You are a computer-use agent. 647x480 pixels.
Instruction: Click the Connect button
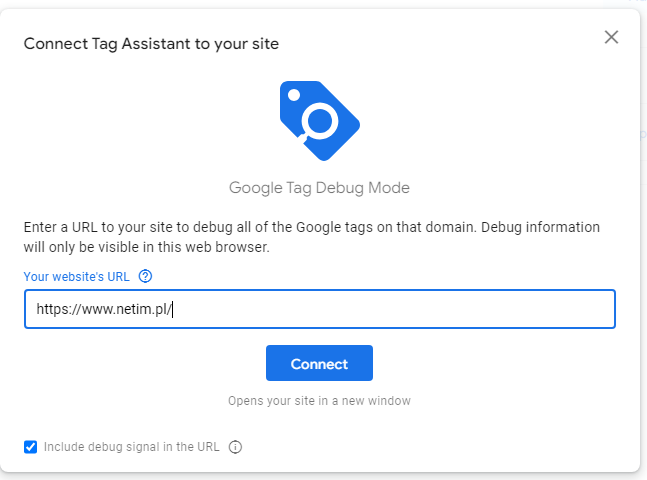(319, 363)
